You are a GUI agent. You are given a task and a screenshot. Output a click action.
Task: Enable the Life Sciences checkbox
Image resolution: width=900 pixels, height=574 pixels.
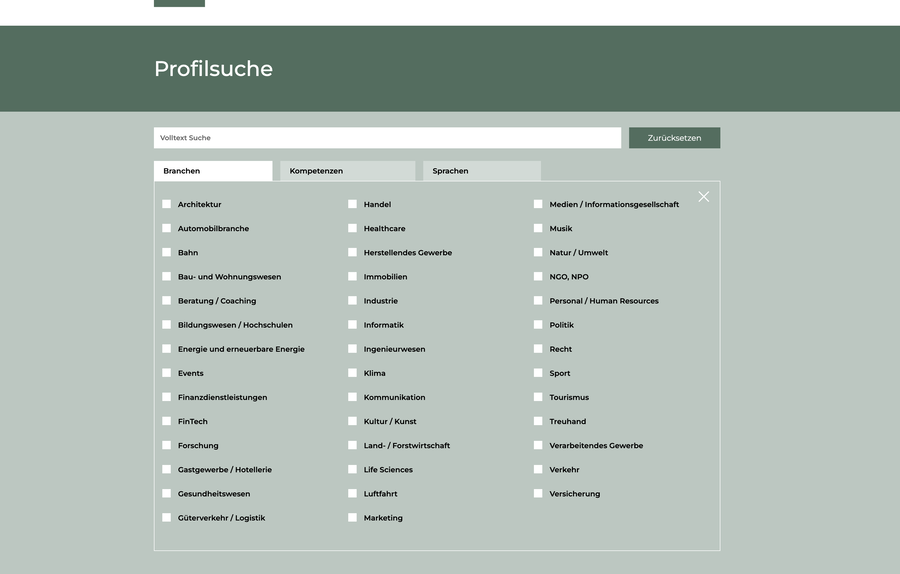point(353,469)
